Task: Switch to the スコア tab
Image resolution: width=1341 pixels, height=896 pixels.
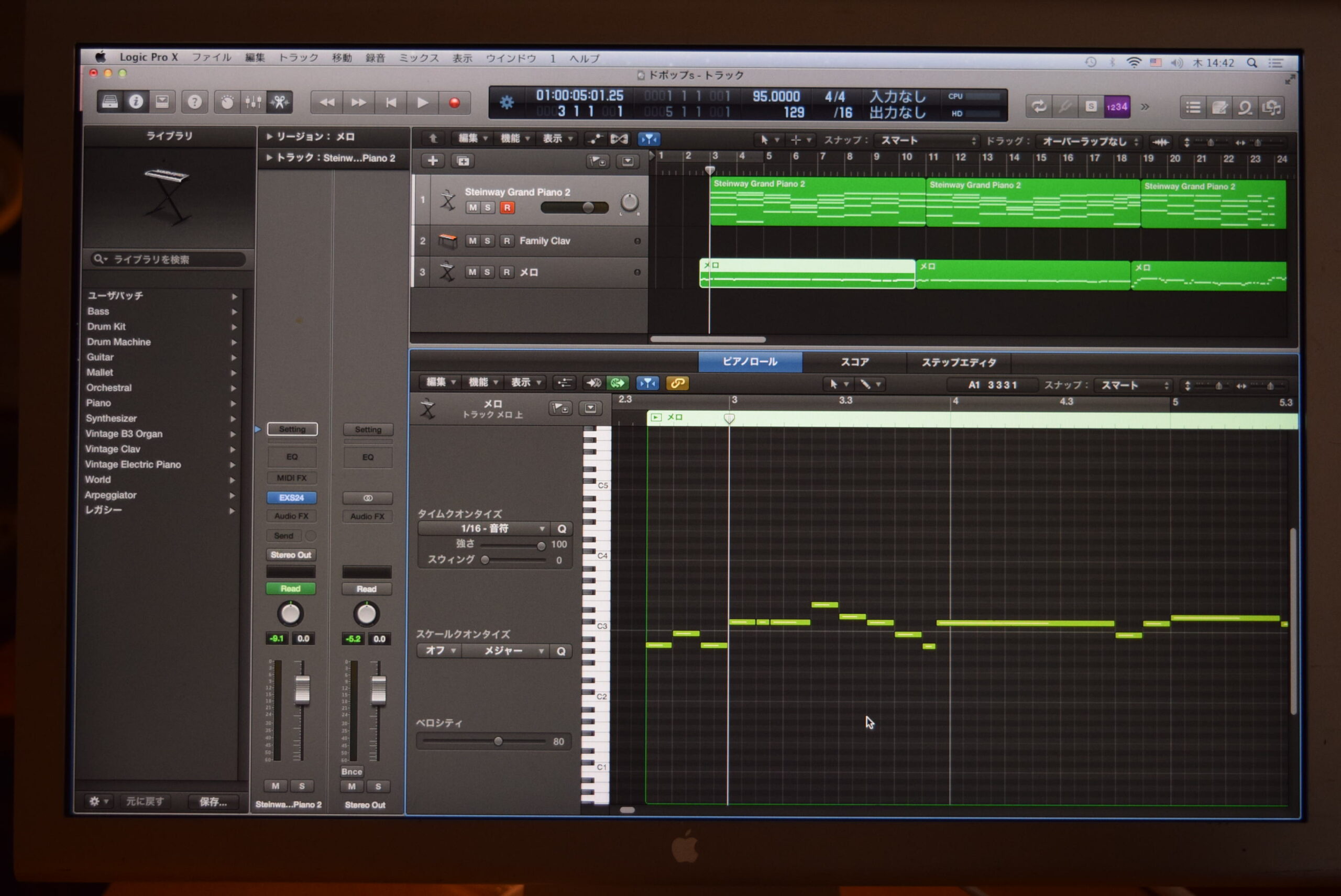Action: pos(854,362)
